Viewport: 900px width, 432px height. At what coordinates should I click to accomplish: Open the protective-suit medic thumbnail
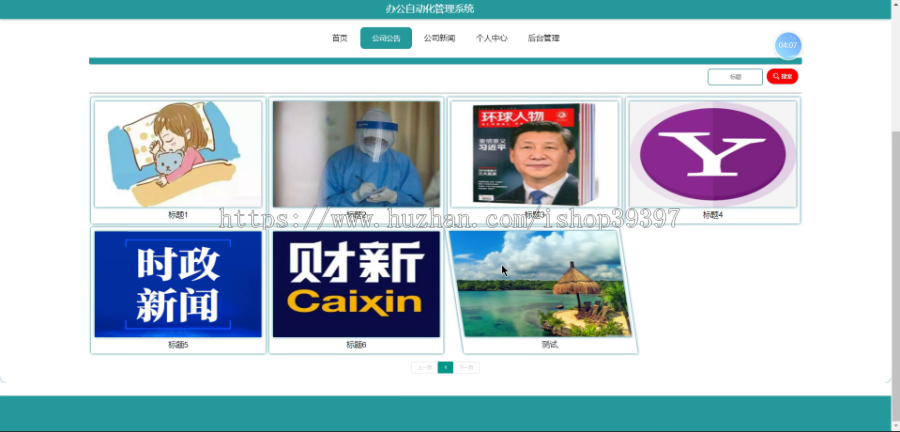[x=356, y=154]
